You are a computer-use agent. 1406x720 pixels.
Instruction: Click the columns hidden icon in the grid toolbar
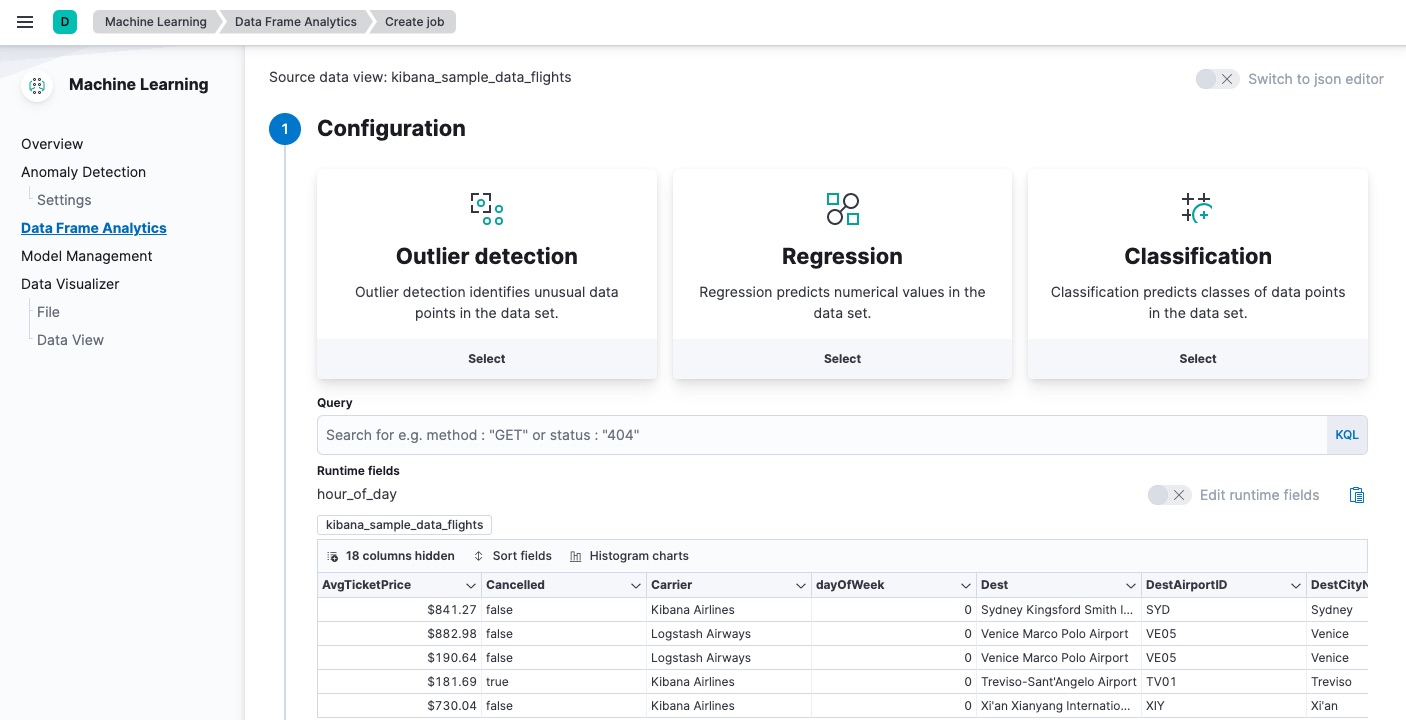point(333,555)
